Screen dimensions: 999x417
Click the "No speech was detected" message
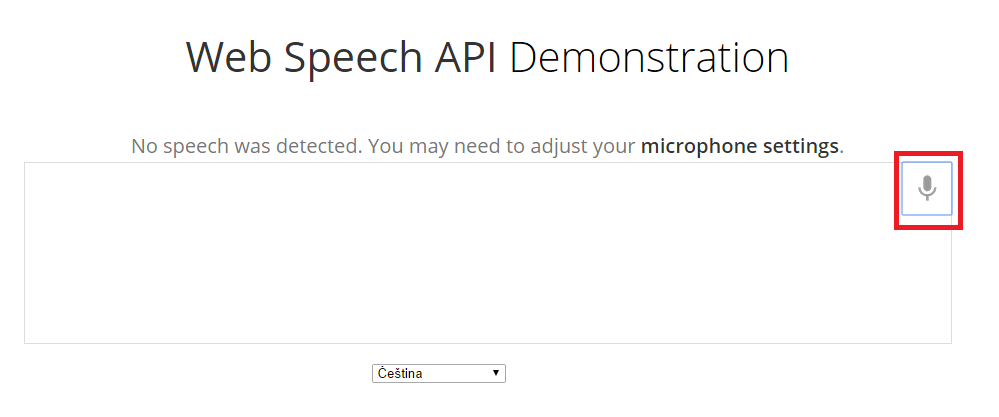click(246, 147)
